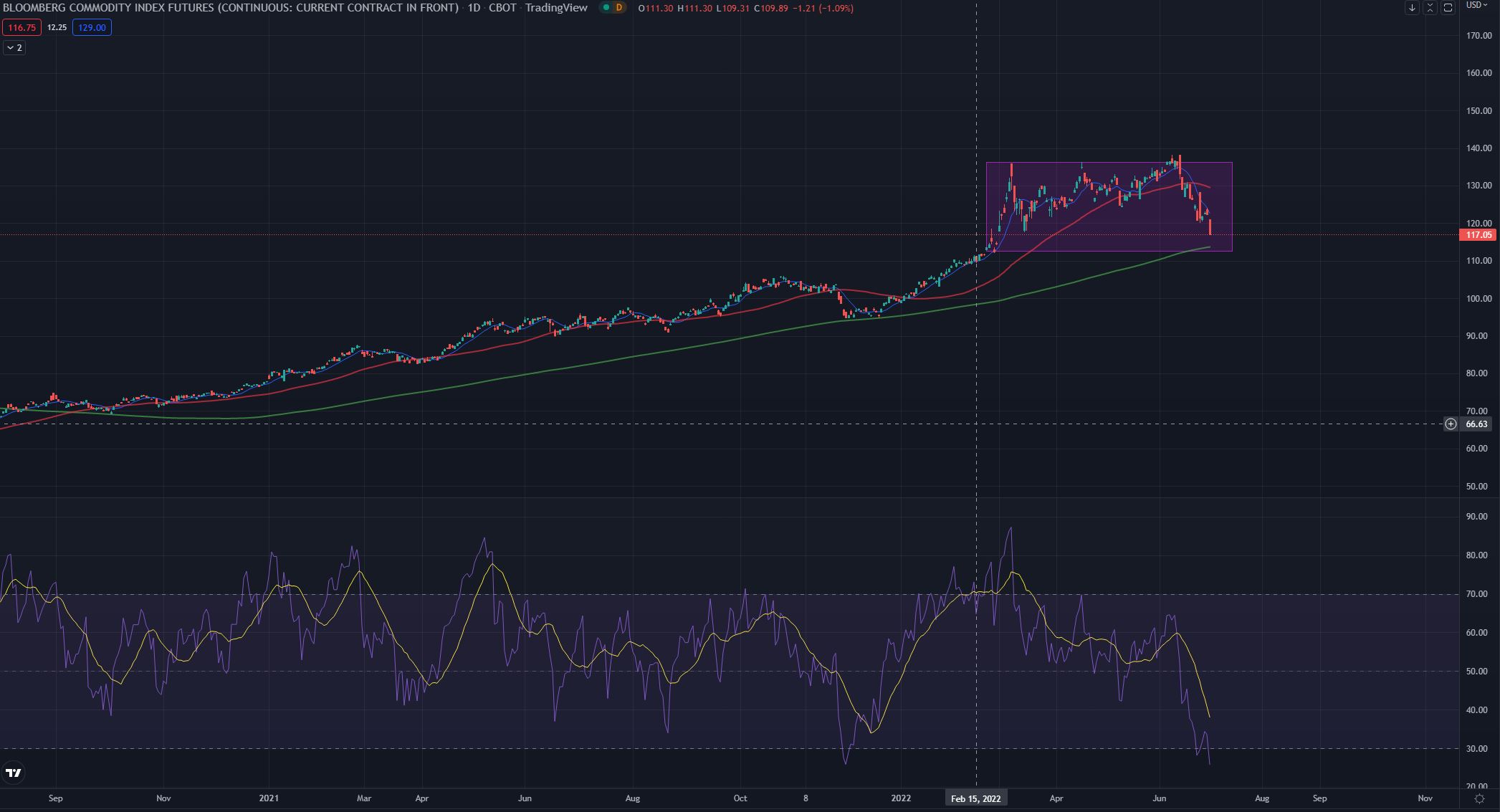This screenshot has height=812, width=1500.
Task: Click the open price value O111.30
Action: pyautogui.click(x=656, y=9)
